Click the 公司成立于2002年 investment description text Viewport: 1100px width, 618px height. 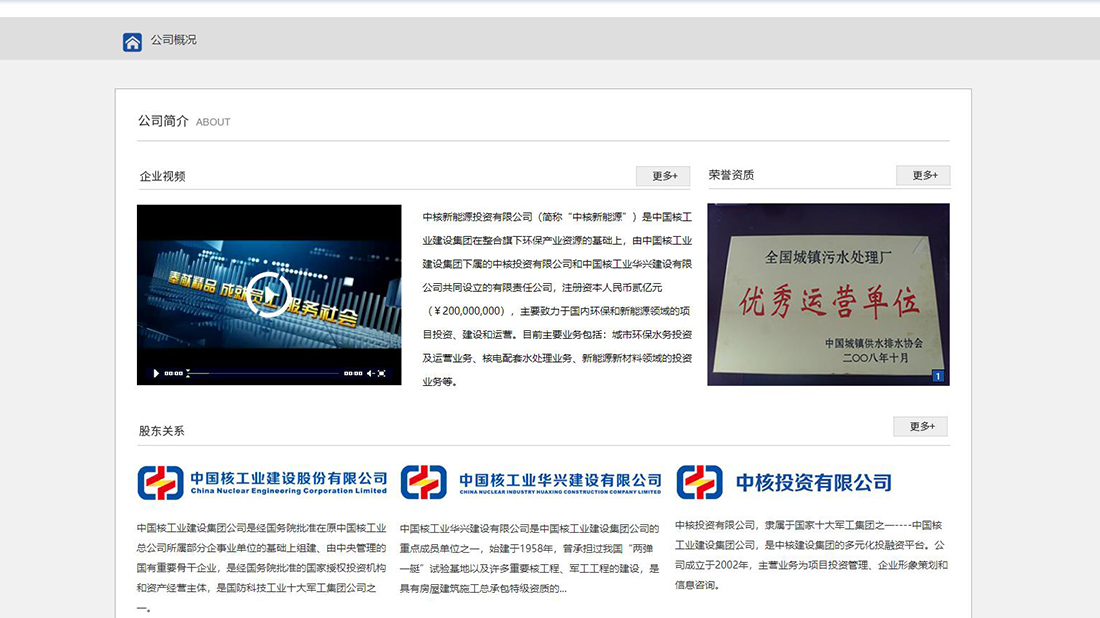point(811,555)
